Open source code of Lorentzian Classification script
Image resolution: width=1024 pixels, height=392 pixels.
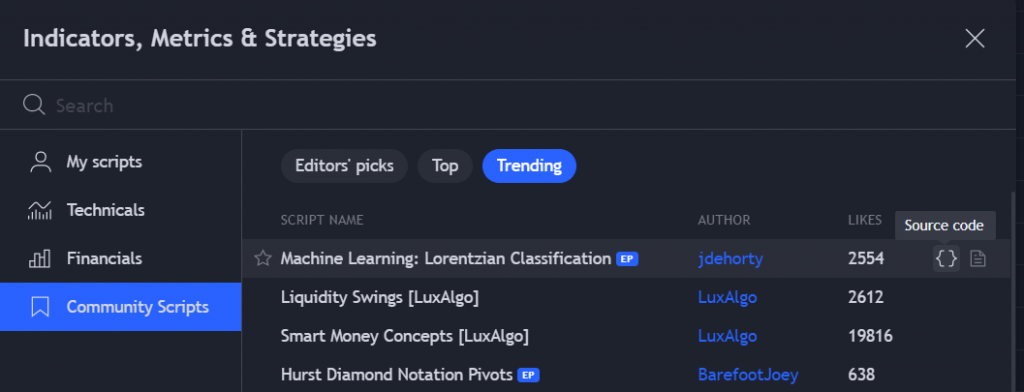pos(946,259)
